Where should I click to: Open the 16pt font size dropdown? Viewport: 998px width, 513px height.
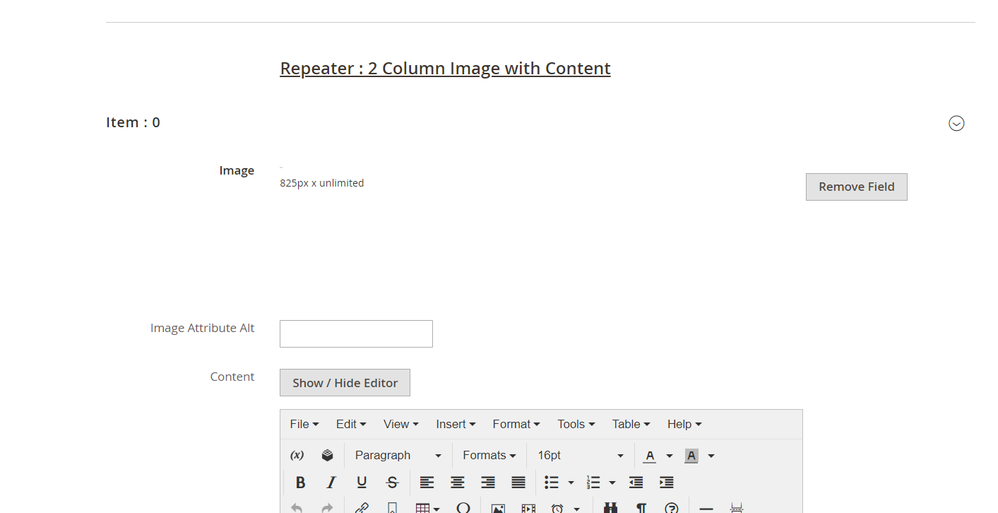point(580,455)
